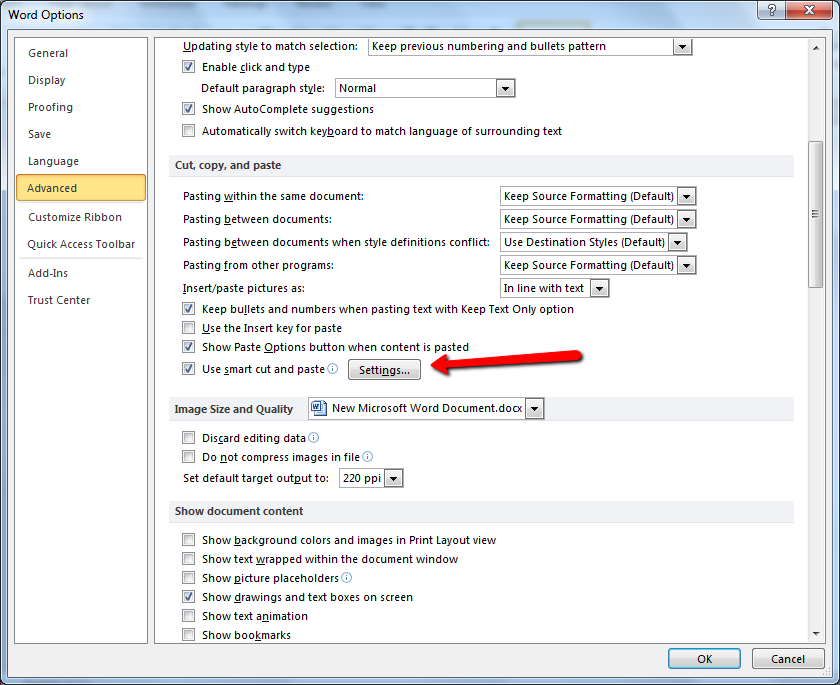Change the default target output ppi dropdown
Screen dimensions: 840x685
click(x=393, y=479)
